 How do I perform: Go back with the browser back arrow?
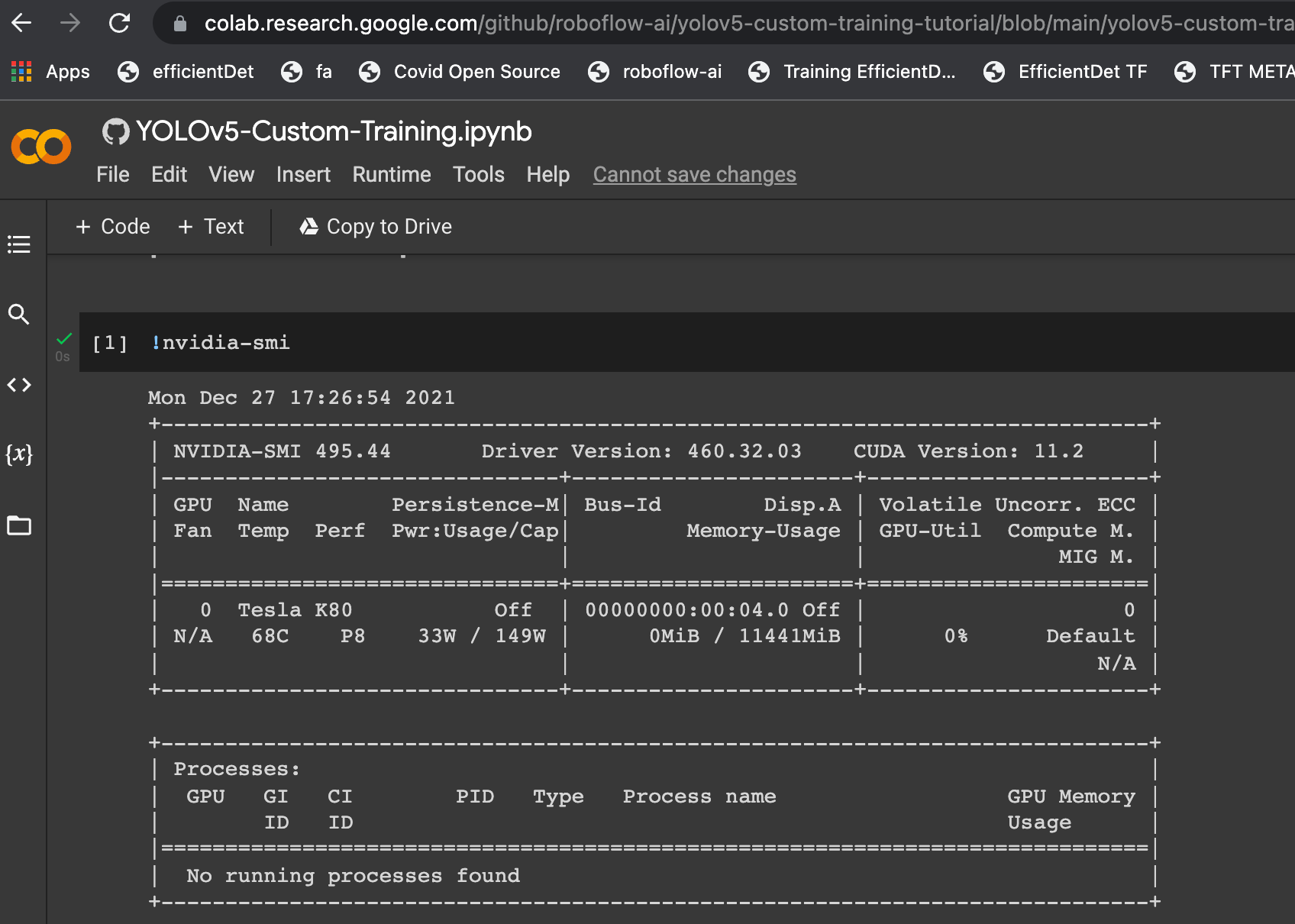click(21, 23)
